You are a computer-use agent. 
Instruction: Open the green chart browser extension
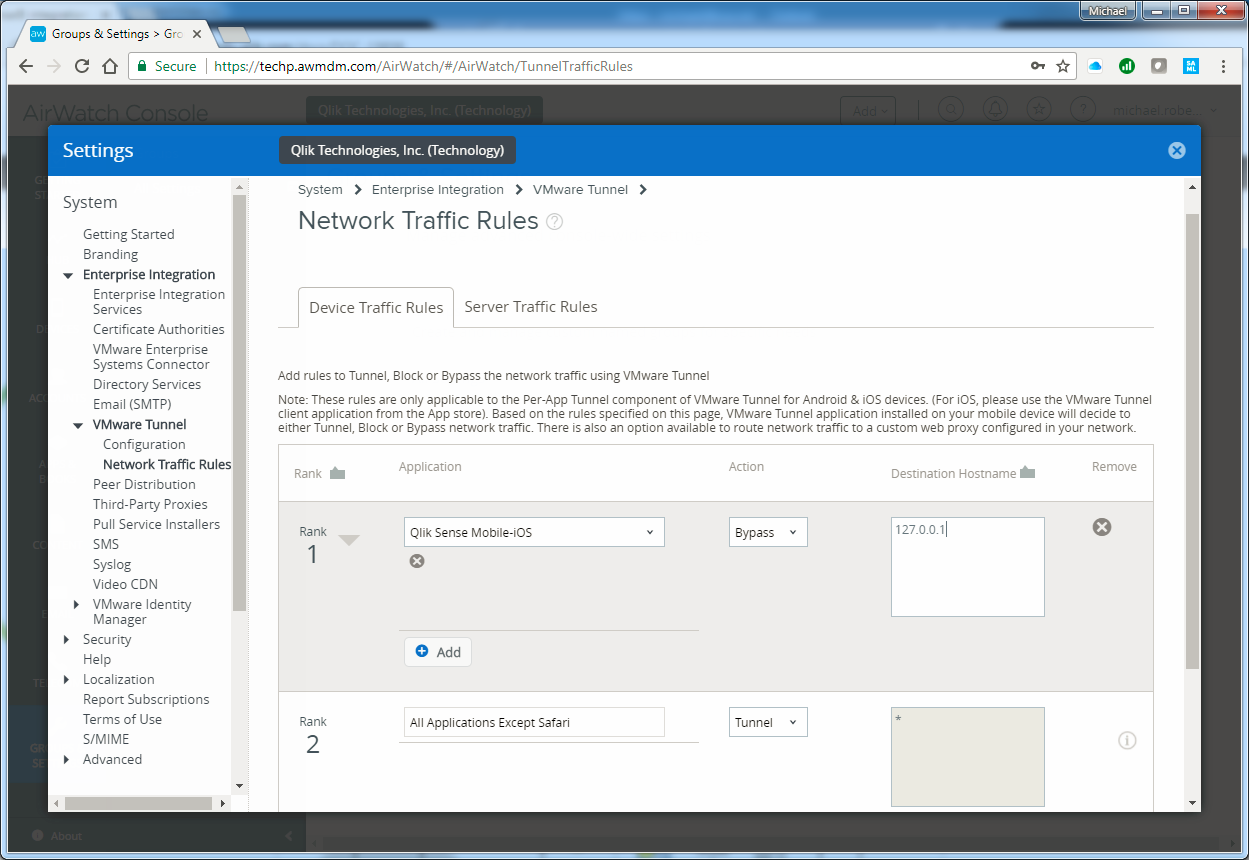(1127, 66)
